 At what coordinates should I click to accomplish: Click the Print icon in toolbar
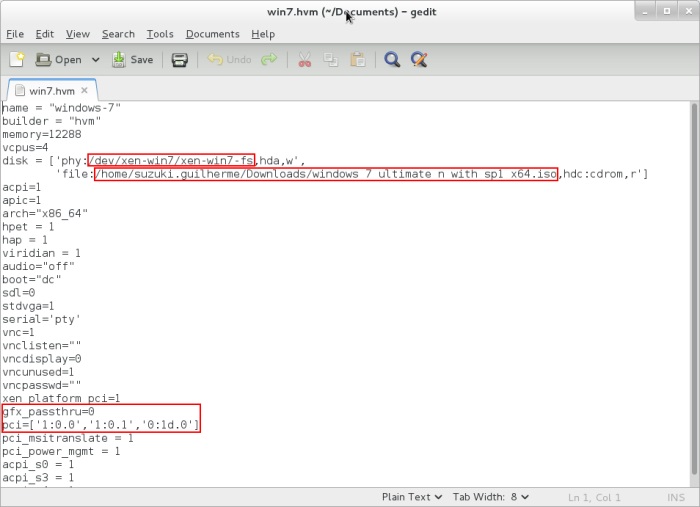click(179, 60)
